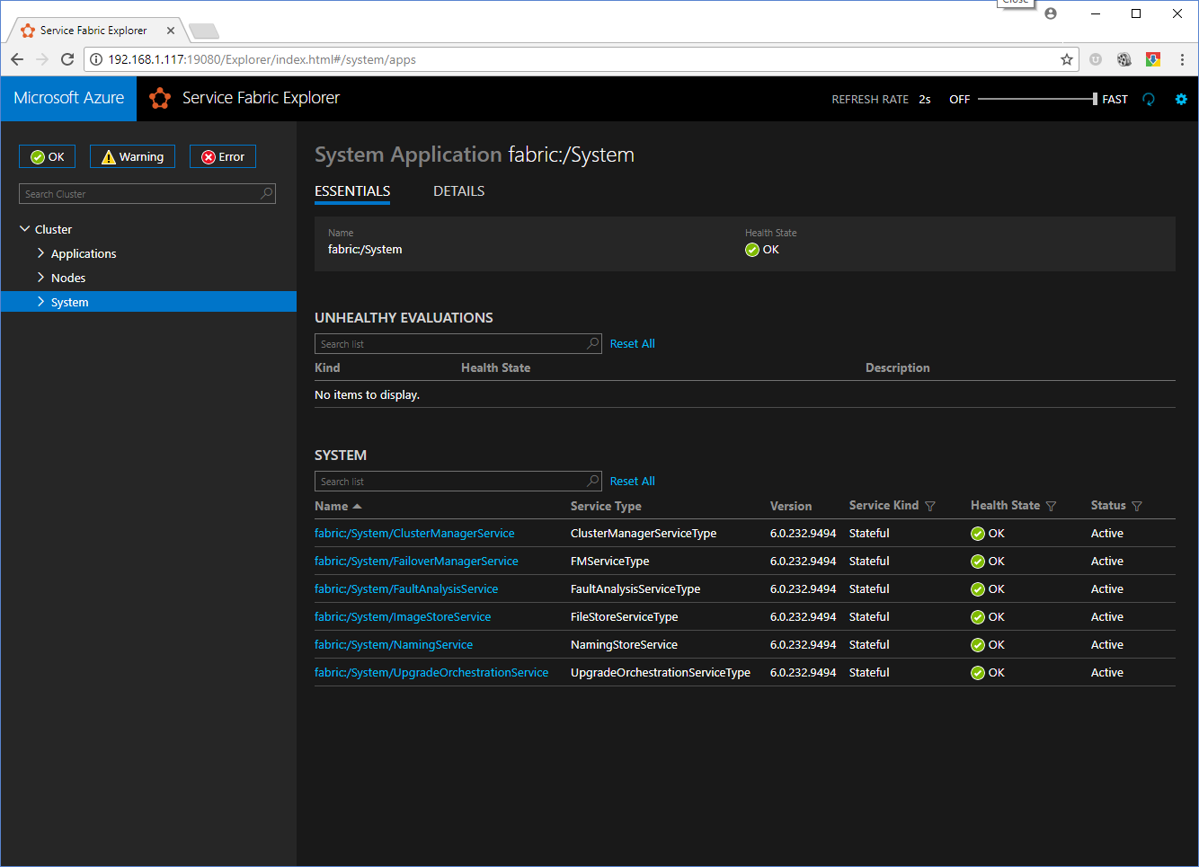The image size is (1199, 868).
Task: Select Cluster in the tree
Action: click(53, 229)
